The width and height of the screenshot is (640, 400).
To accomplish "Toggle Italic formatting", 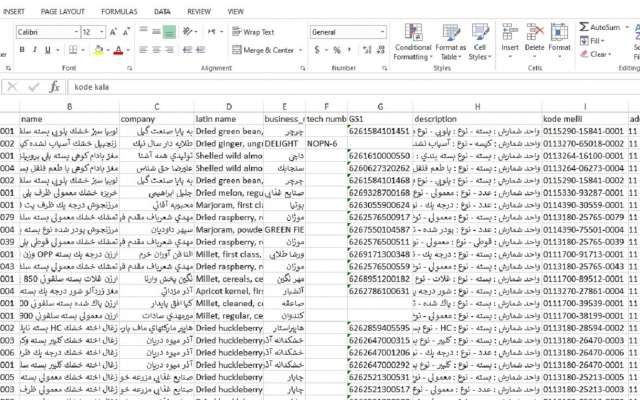I will (35, 50).
